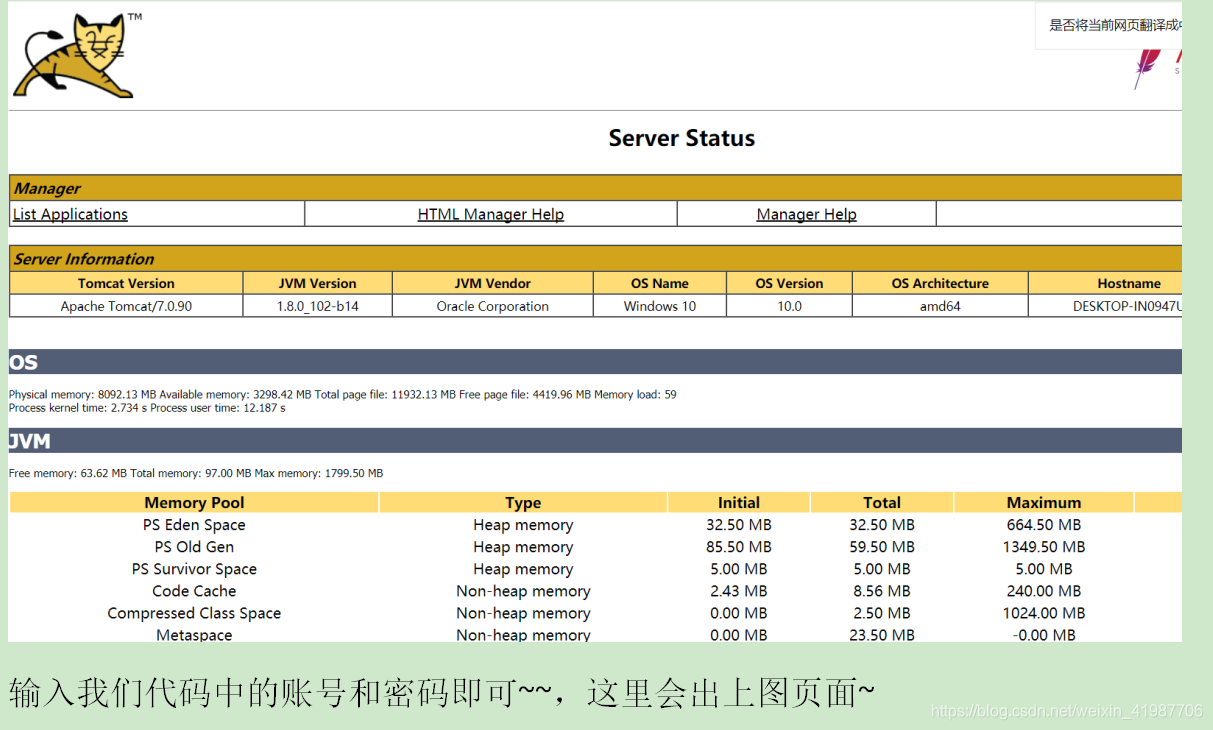Click the JVM section heading bar
The height and width of the screenshot is (730, 1213).
[595, 441]
